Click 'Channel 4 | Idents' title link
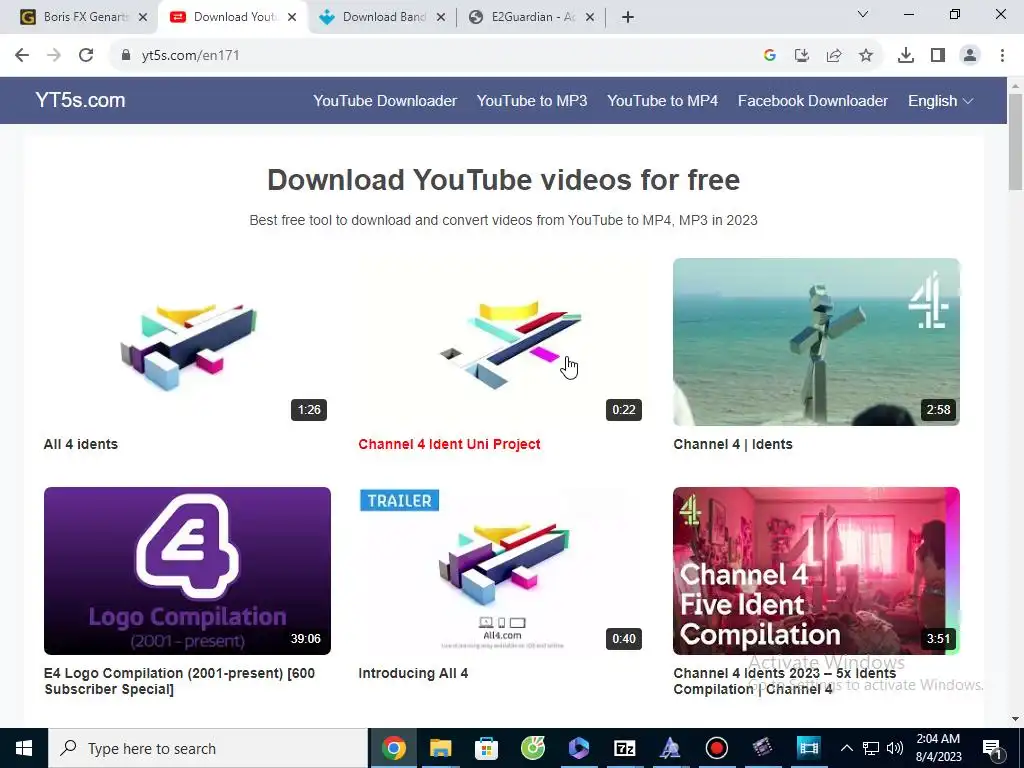Image resolution: width=1024 pixels, height=768 pixels. tap(733, 444)
